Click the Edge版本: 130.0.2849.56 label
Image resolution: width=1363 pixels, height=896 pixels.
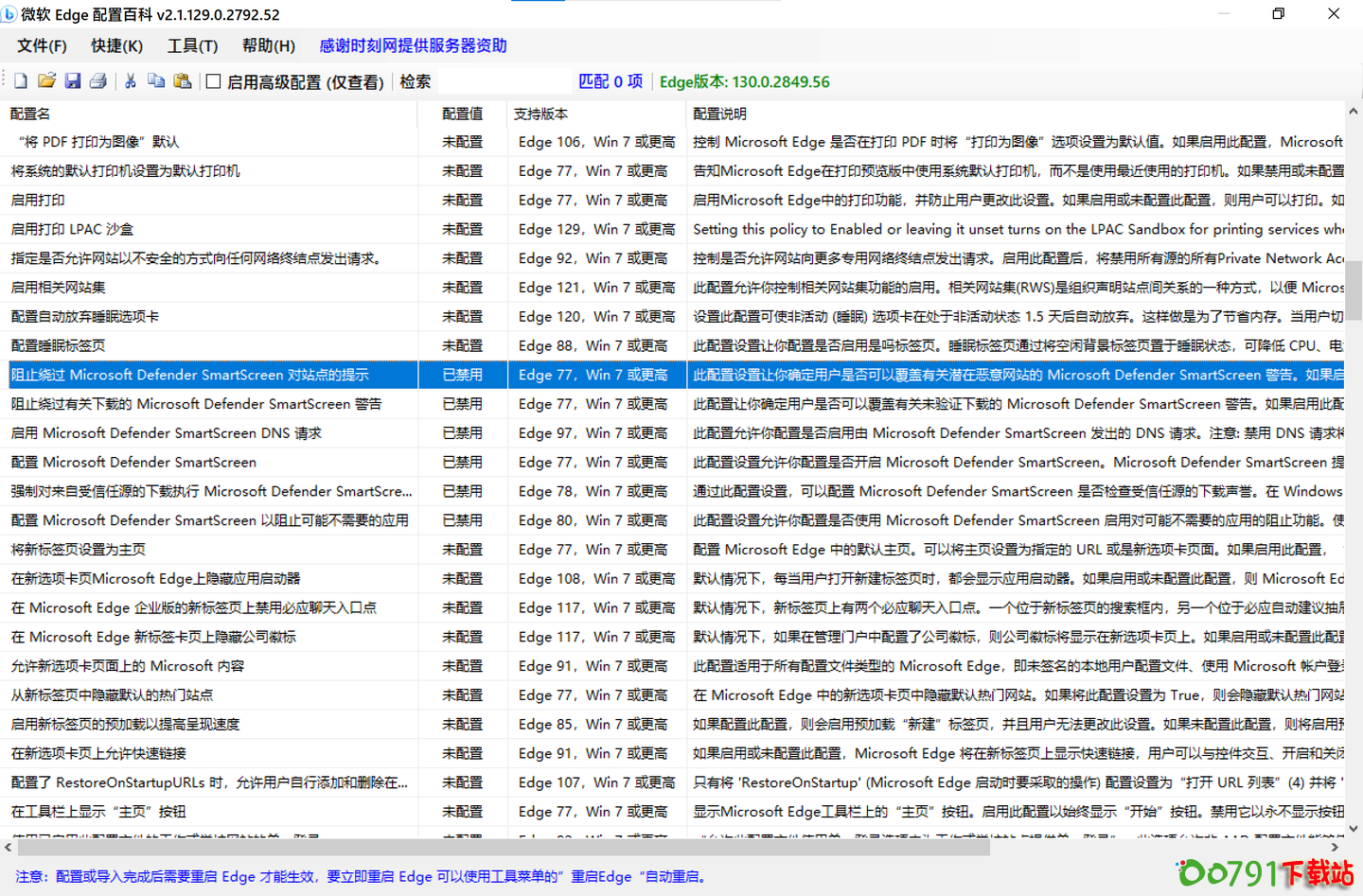745,81
